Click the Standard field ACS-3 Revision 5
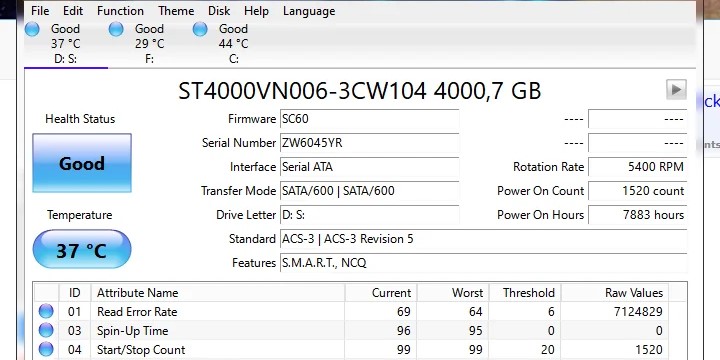720x360 pixels. pos(484,239)
